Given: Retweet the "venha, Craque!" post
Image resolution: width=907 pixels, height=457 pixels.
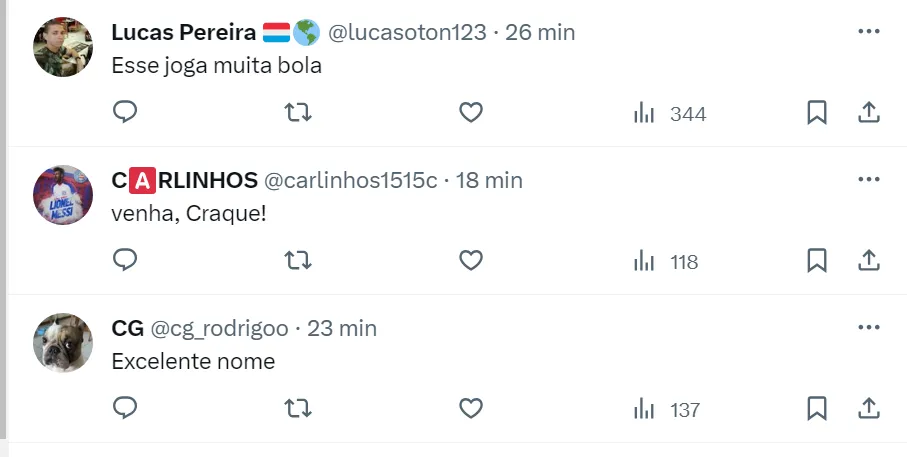Looking at the screenshot, I should 298,261.
